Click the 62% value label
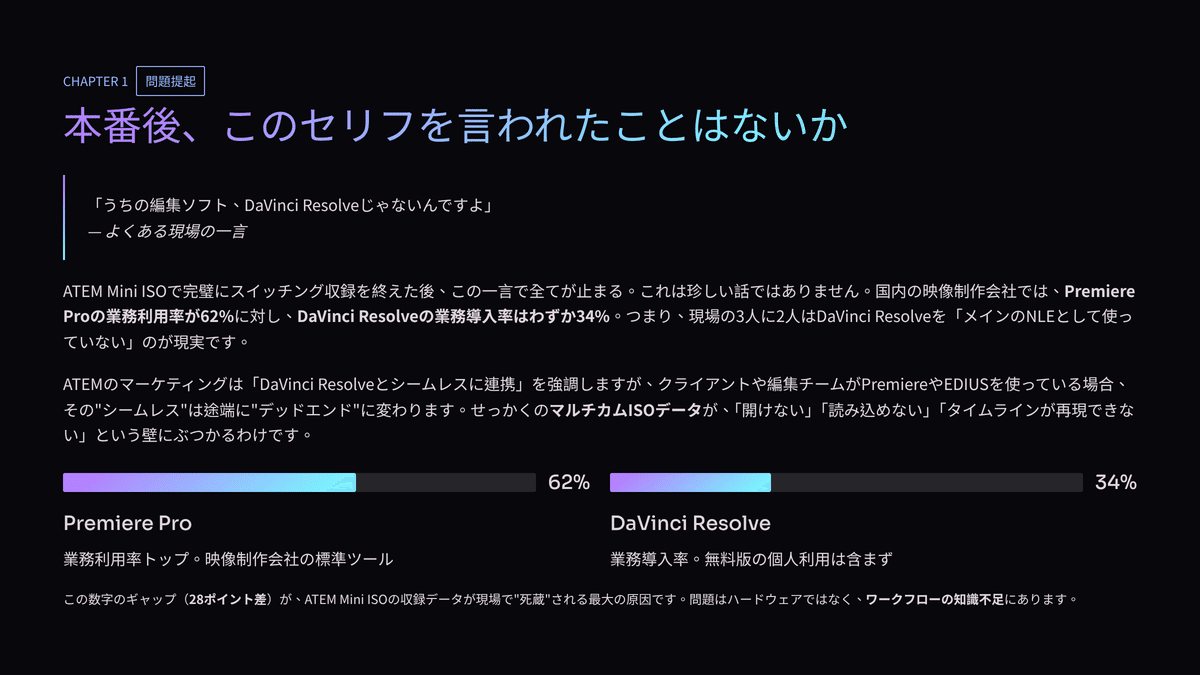 pyautogui.click(x=569, y=482)
